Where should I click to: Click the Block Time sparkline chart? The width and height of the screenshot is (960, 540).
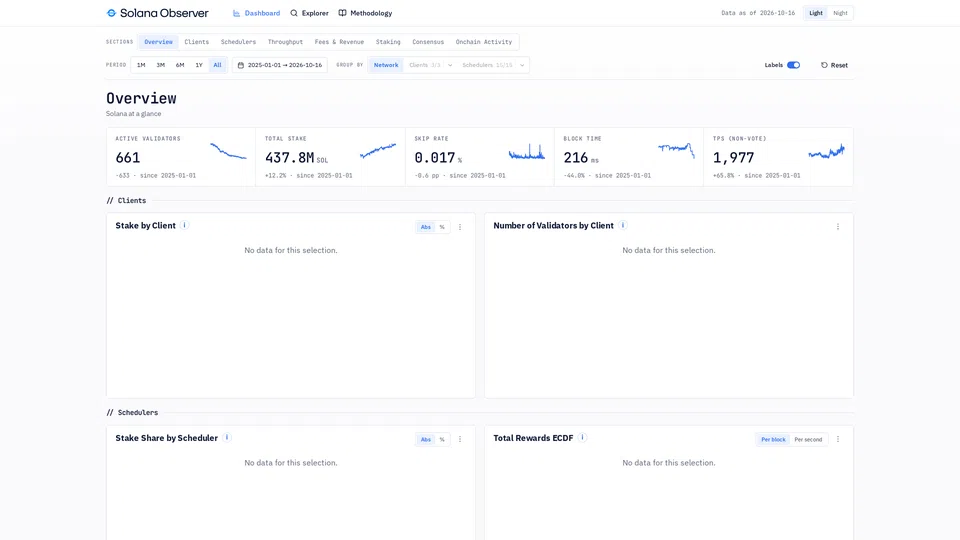(676, 150)
